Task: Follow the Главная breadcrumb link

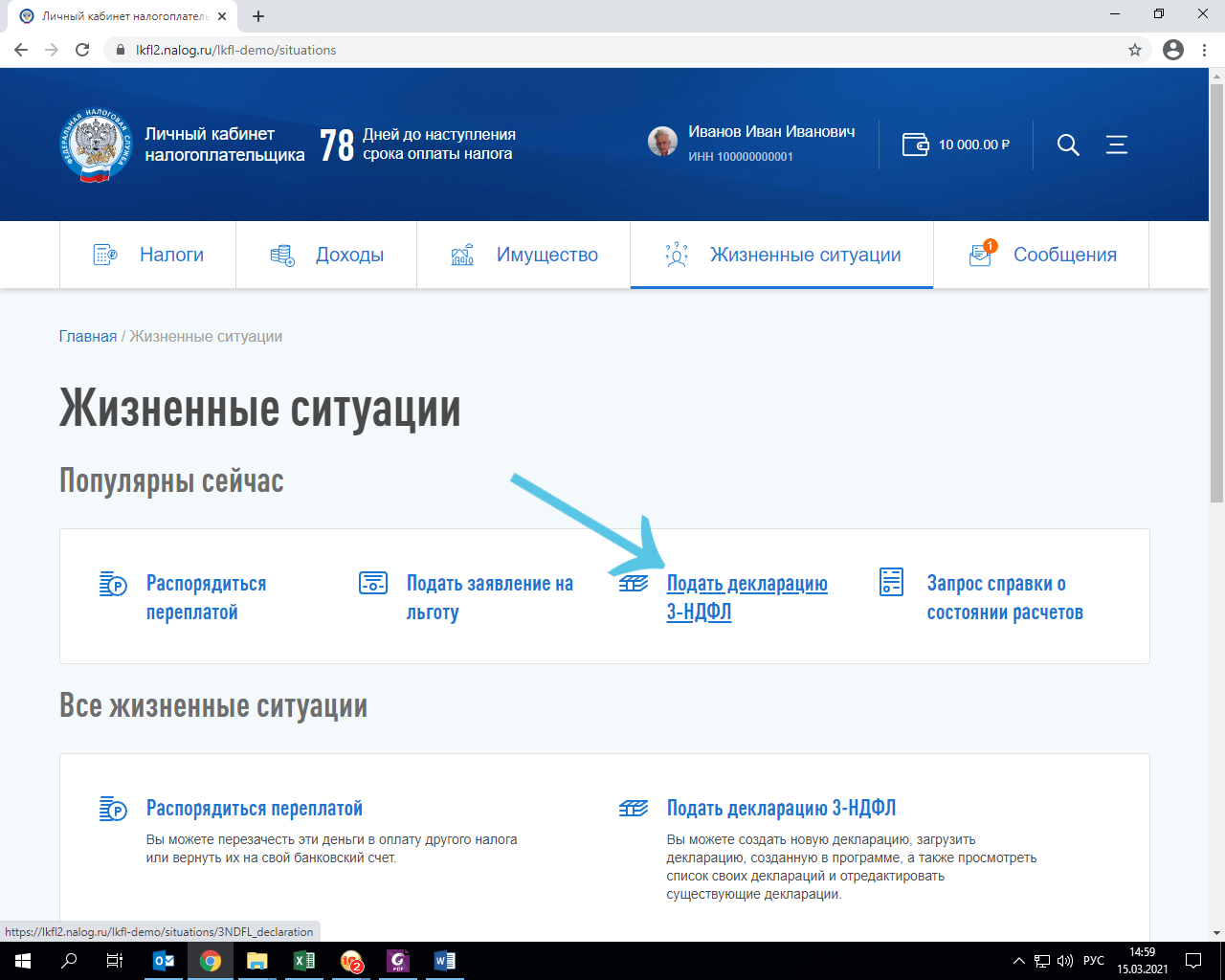Action: (x=87, y=336)
